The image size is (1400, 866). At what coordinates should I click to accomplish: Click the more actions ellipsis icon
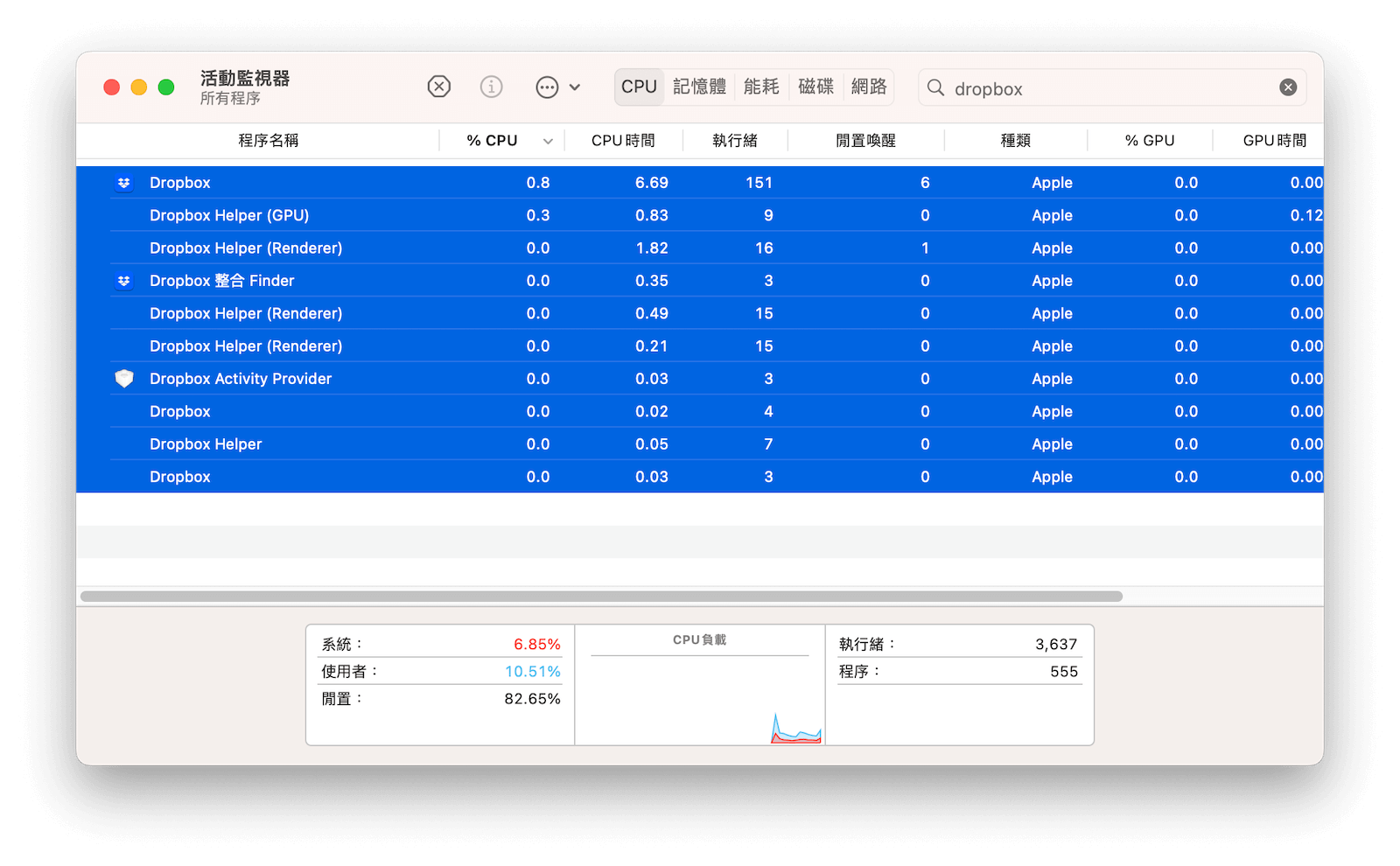pyautogui.click(x=547, y=87)
